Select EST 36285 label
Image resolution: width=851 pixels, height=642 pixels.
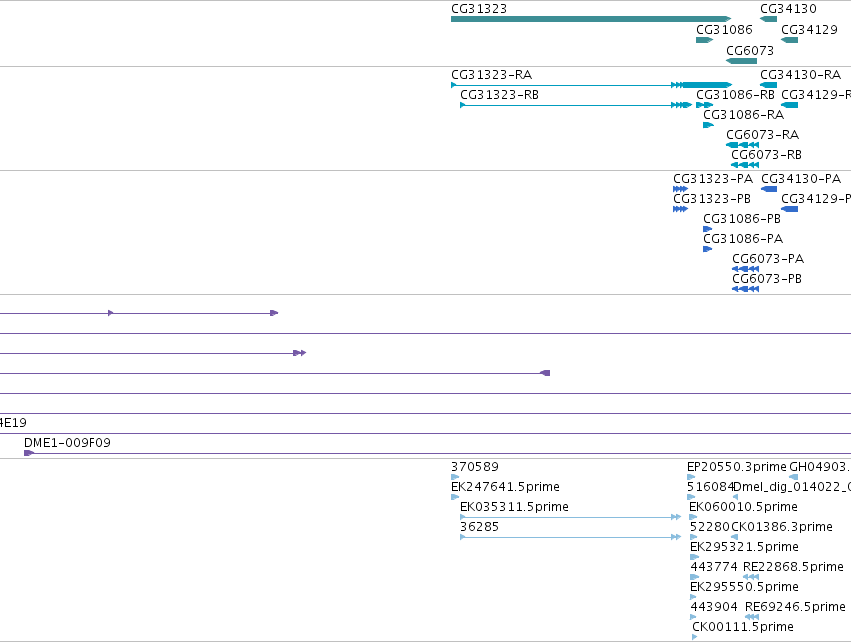[479, 527]
